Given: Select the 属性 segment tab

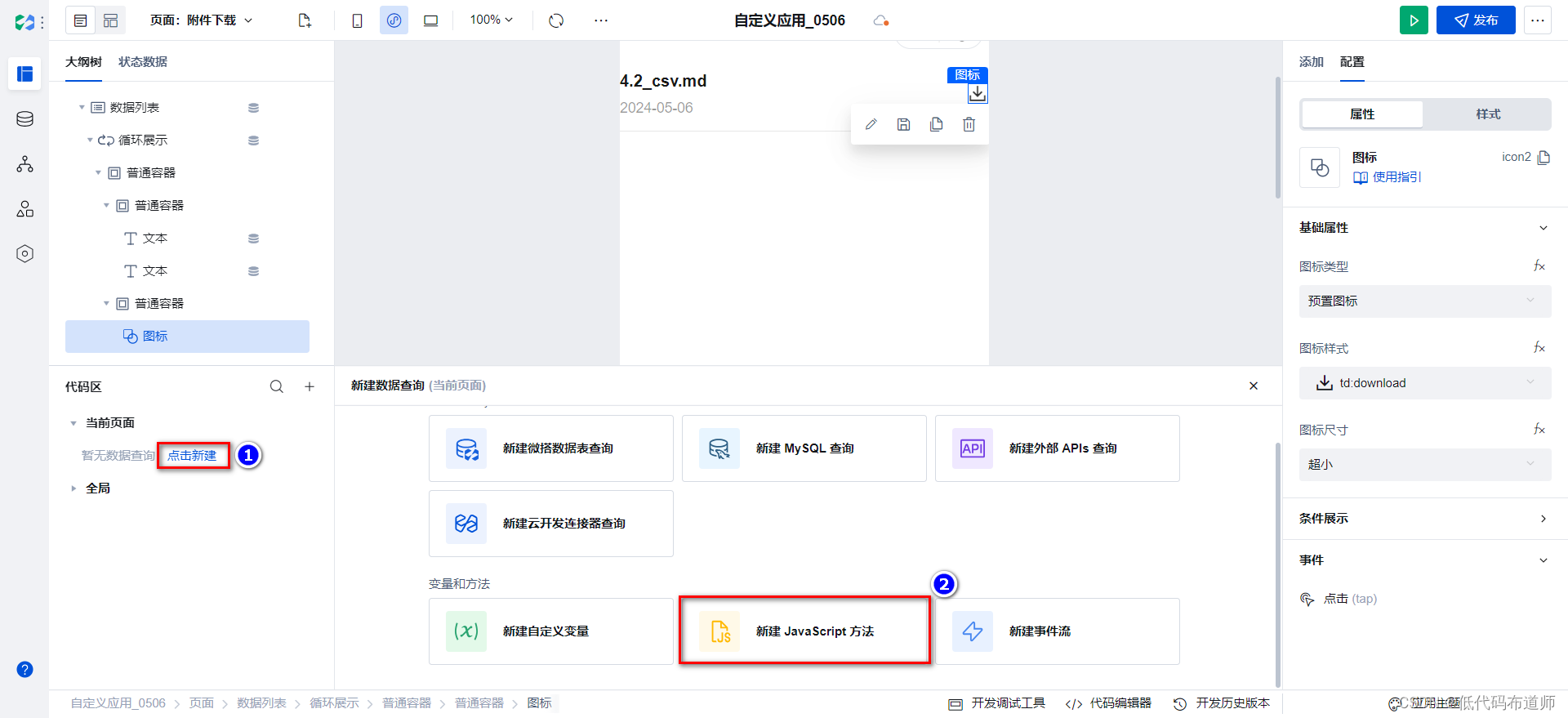Looking at the screenshot, I should (1362, 114).
